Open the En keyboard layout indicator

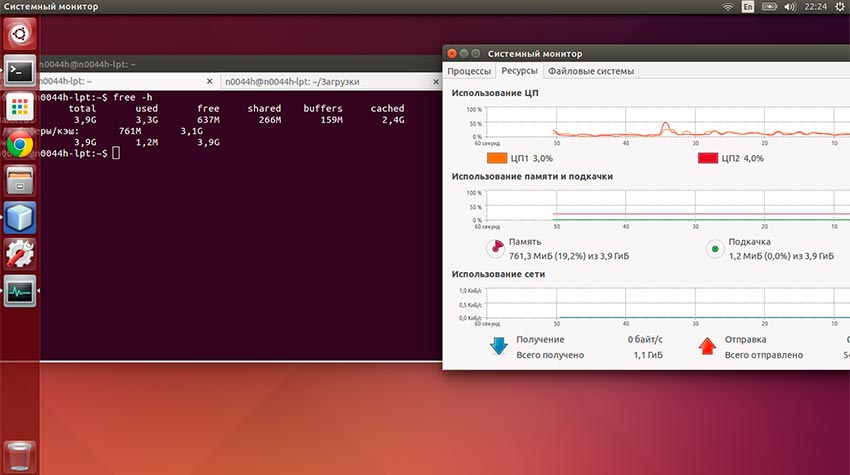(748, 7)
